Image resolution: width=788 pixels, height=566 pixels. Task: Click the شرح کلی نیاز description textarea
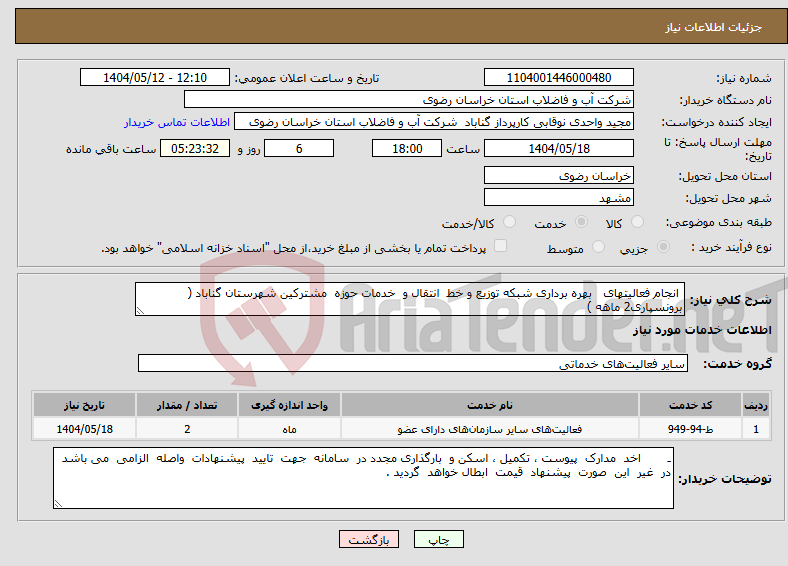pyautogui.click(x=410, y=299)
